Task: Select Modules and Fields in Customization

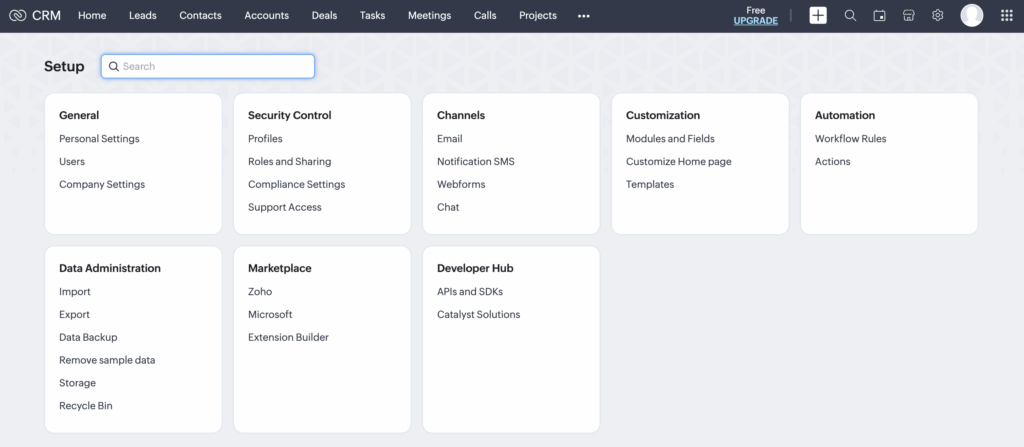Action: pos(670,139)
